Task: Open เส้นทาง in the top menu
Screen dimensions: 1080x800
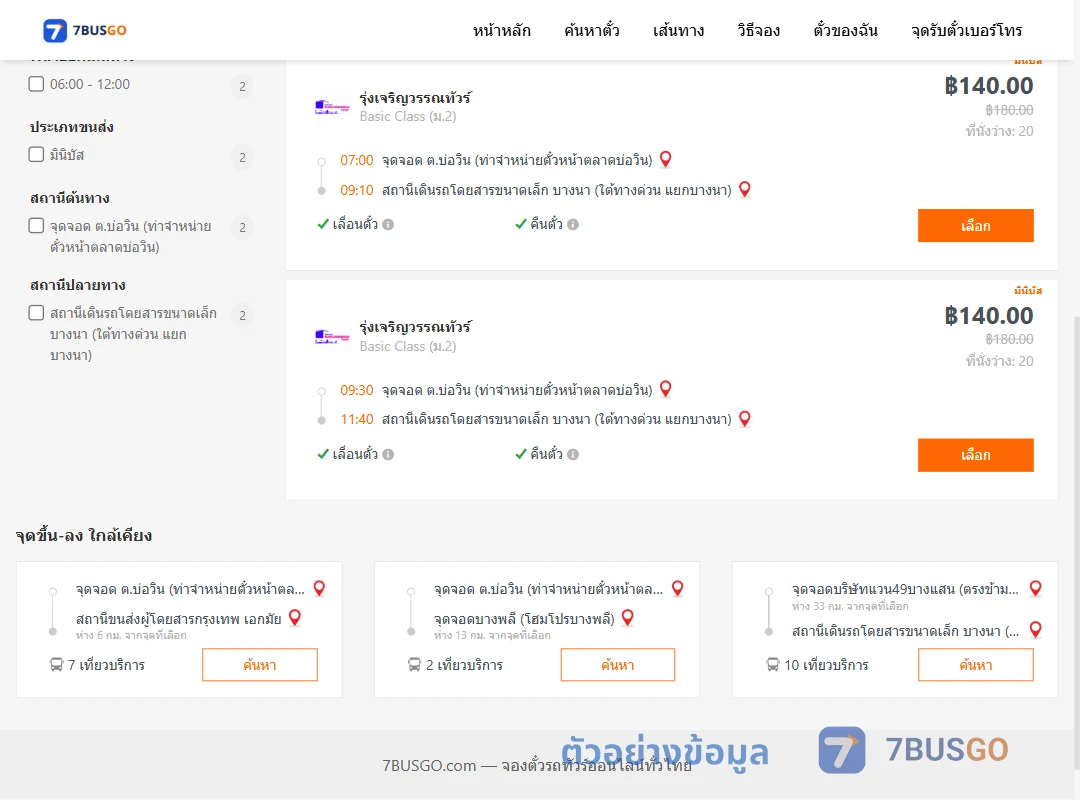Action: [x=678, y=30]
